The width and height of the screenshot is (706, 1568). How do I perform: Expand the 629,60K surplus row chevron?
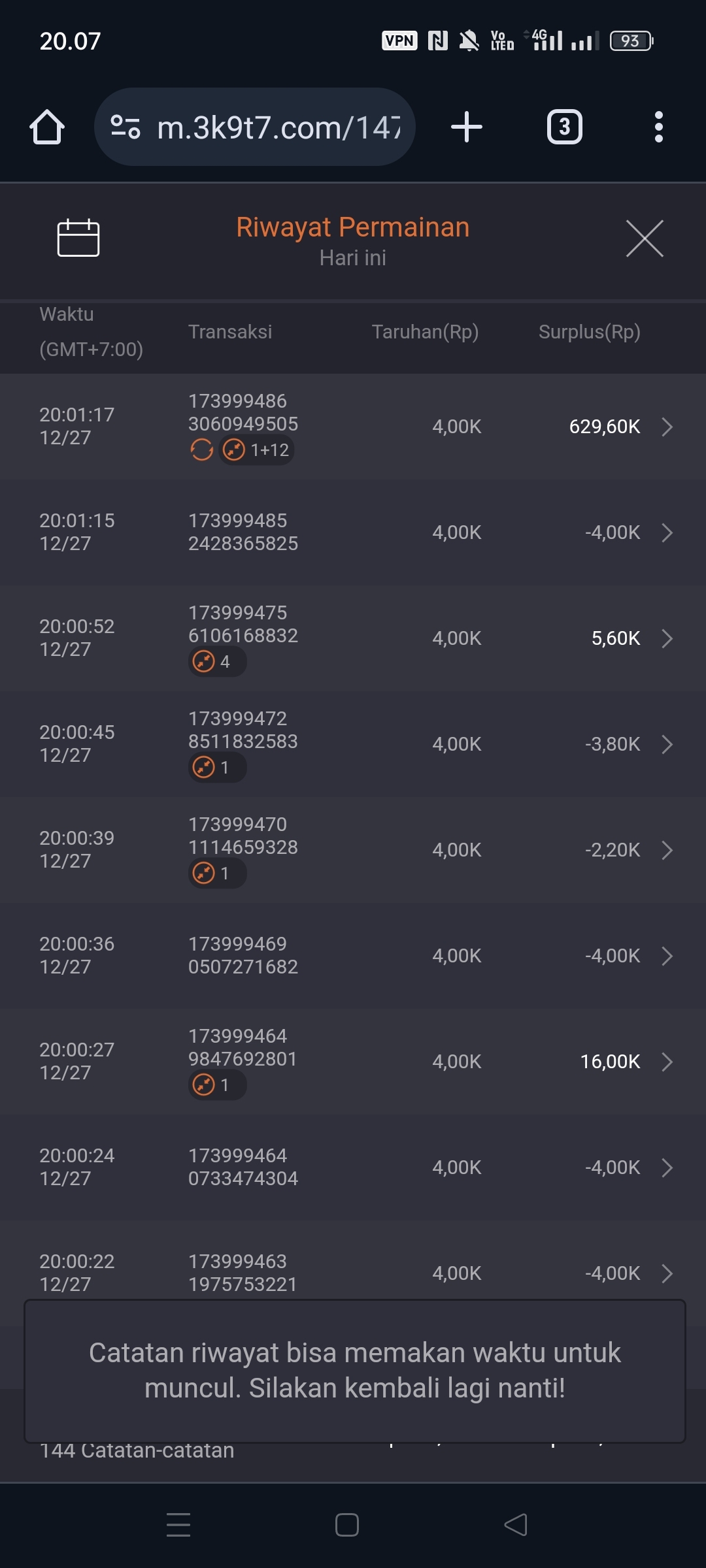(667, 427)
